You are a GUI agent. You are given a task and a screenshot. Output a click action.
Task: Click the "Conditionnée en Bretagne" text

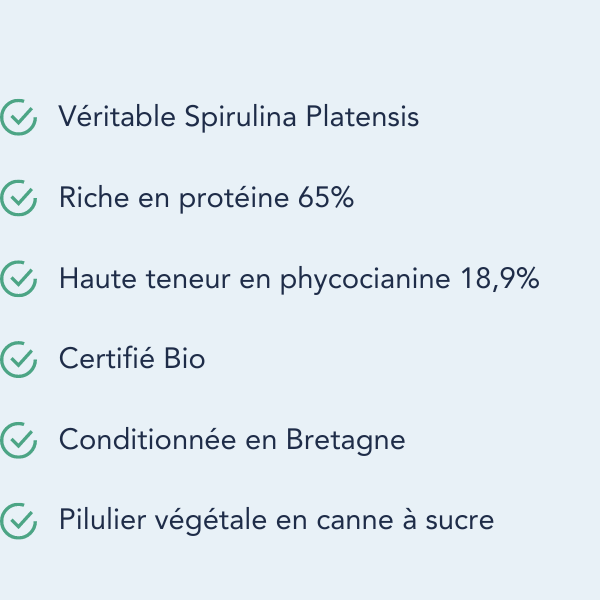tap(232, 439)
